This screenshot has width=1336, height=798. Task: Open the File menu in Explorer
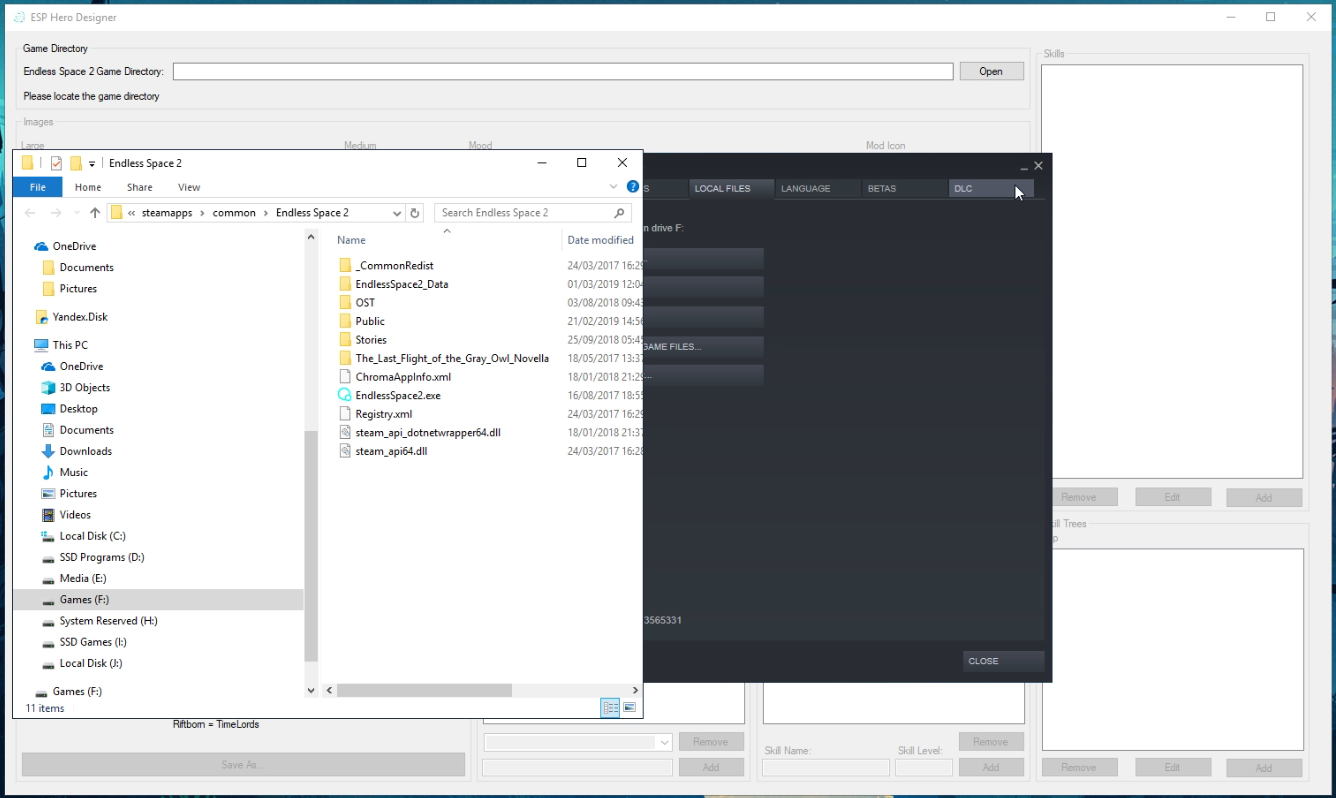point(38,187)
